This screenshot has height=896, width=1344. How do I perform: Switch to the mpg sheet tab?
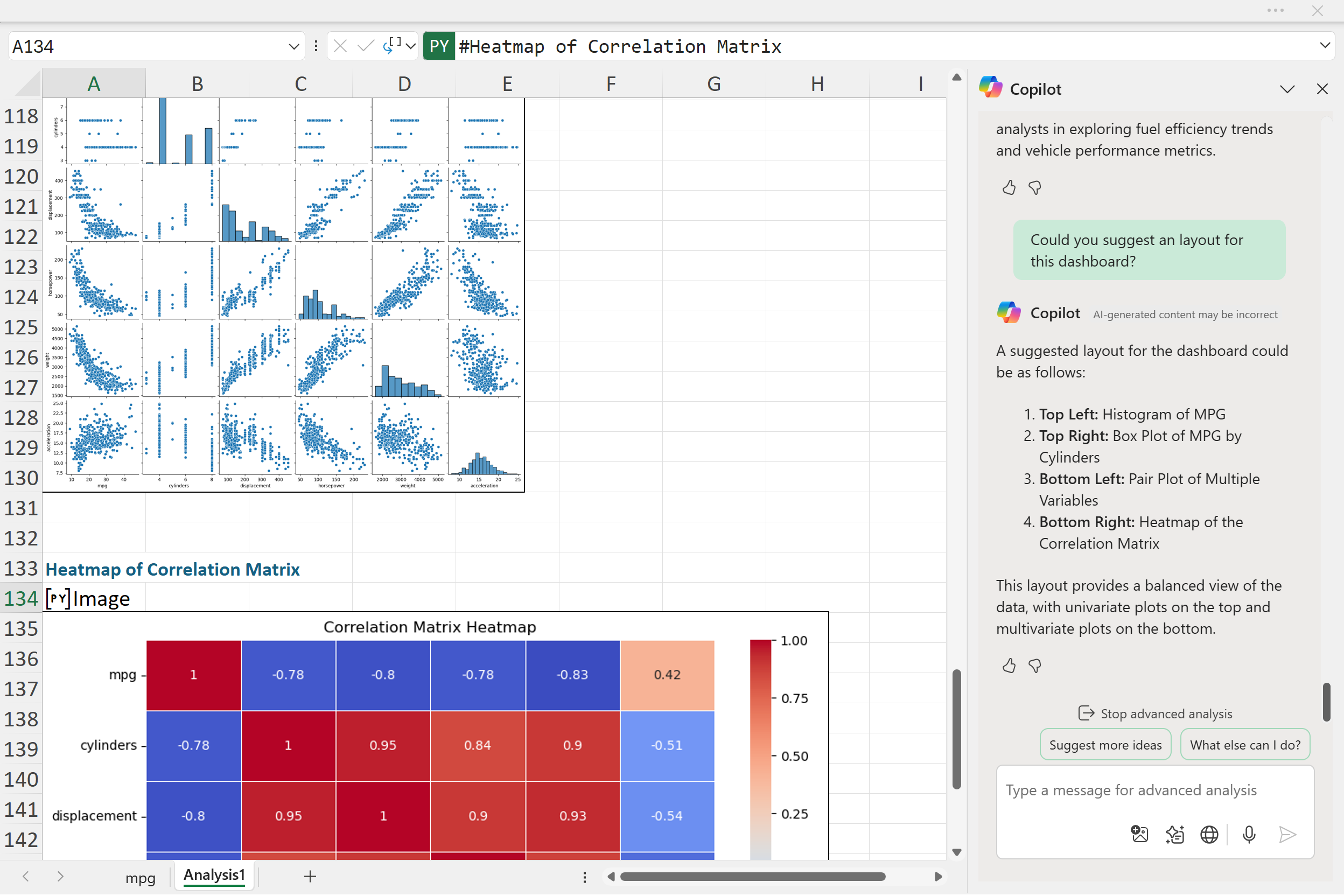tap(140, 878)
